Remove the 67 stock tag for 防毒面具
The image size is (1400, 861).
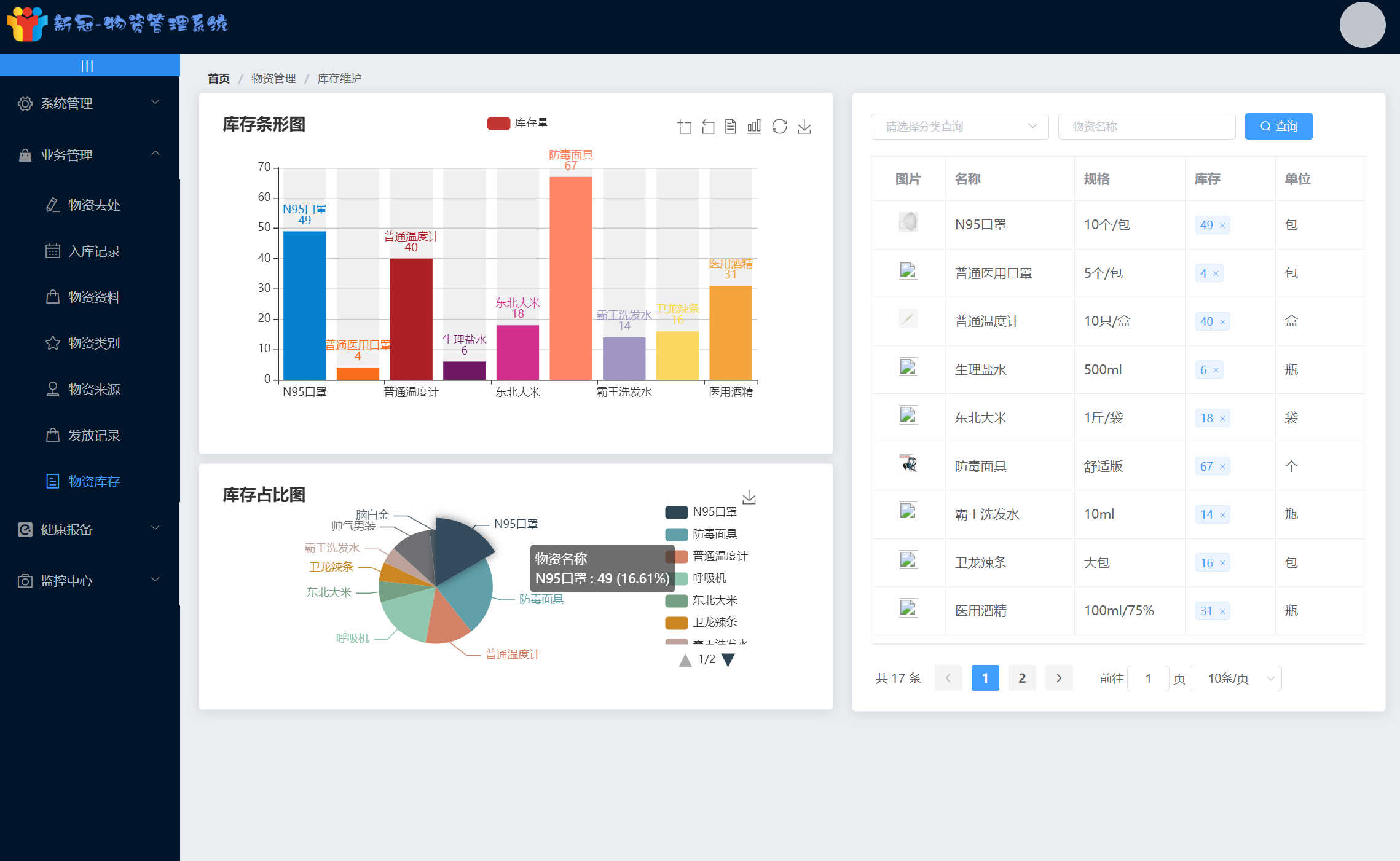tap(1222, 467)
